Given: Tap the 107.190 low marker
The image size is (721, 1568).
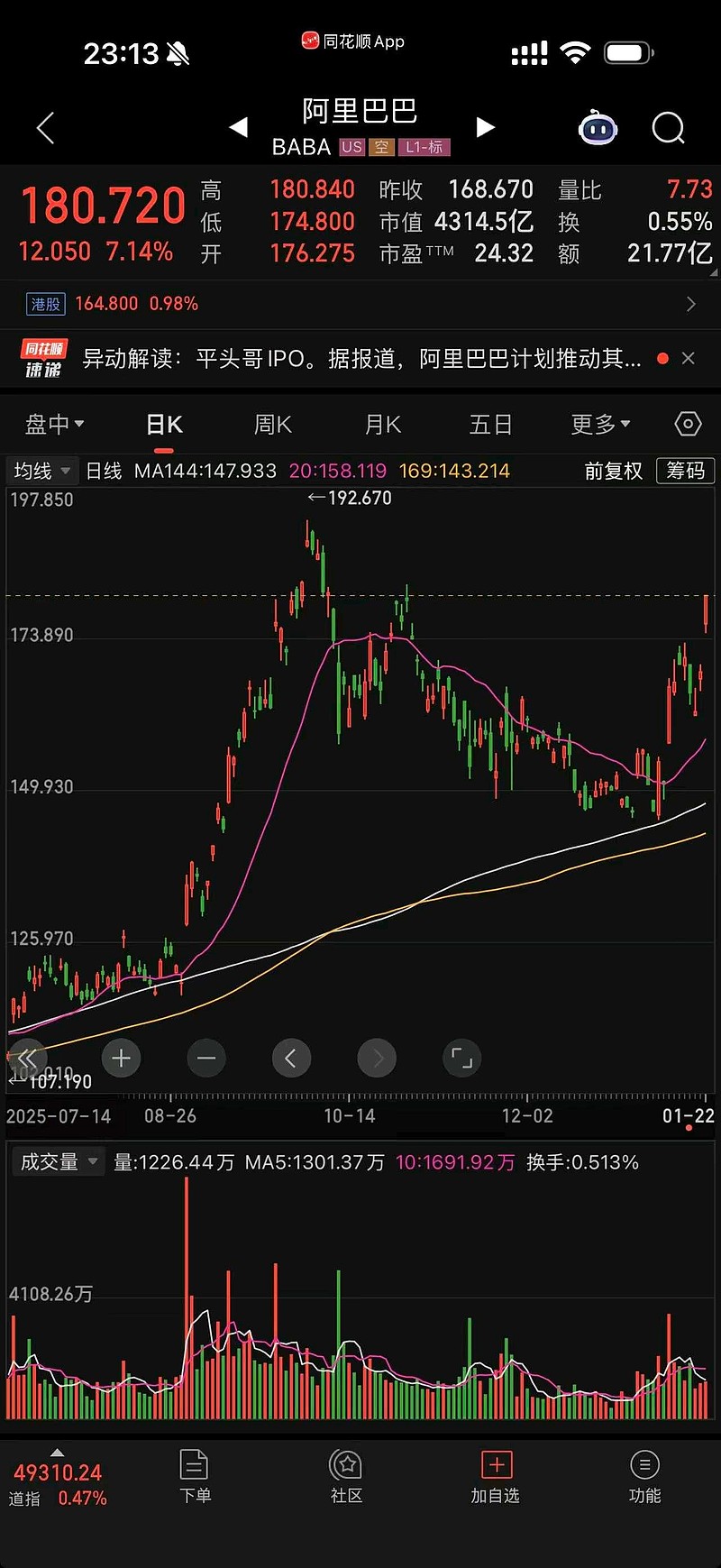Looking at the screenshot, I should click(x=50, y=1081).
